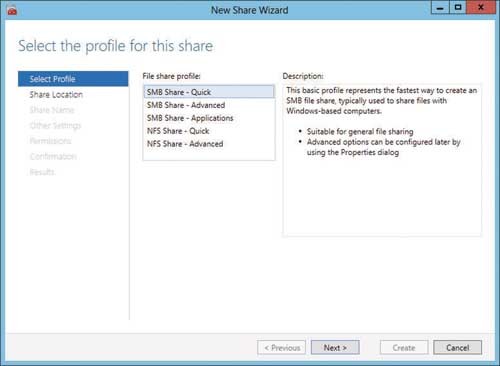
Task: Cancel the New Share Wizard
Action: (458, 348)
